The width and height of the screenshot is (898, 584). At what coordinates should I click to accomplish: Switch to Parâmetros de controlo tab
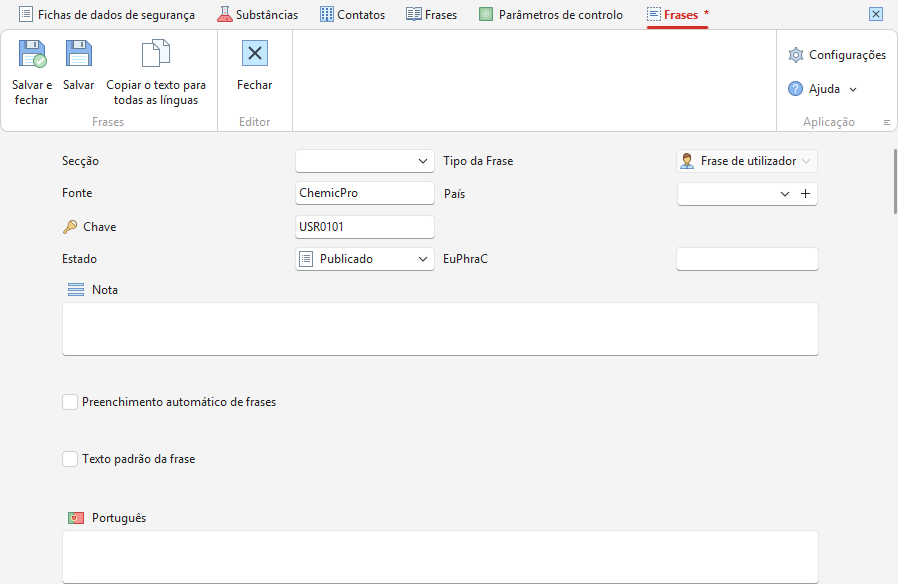pos(551,15)
